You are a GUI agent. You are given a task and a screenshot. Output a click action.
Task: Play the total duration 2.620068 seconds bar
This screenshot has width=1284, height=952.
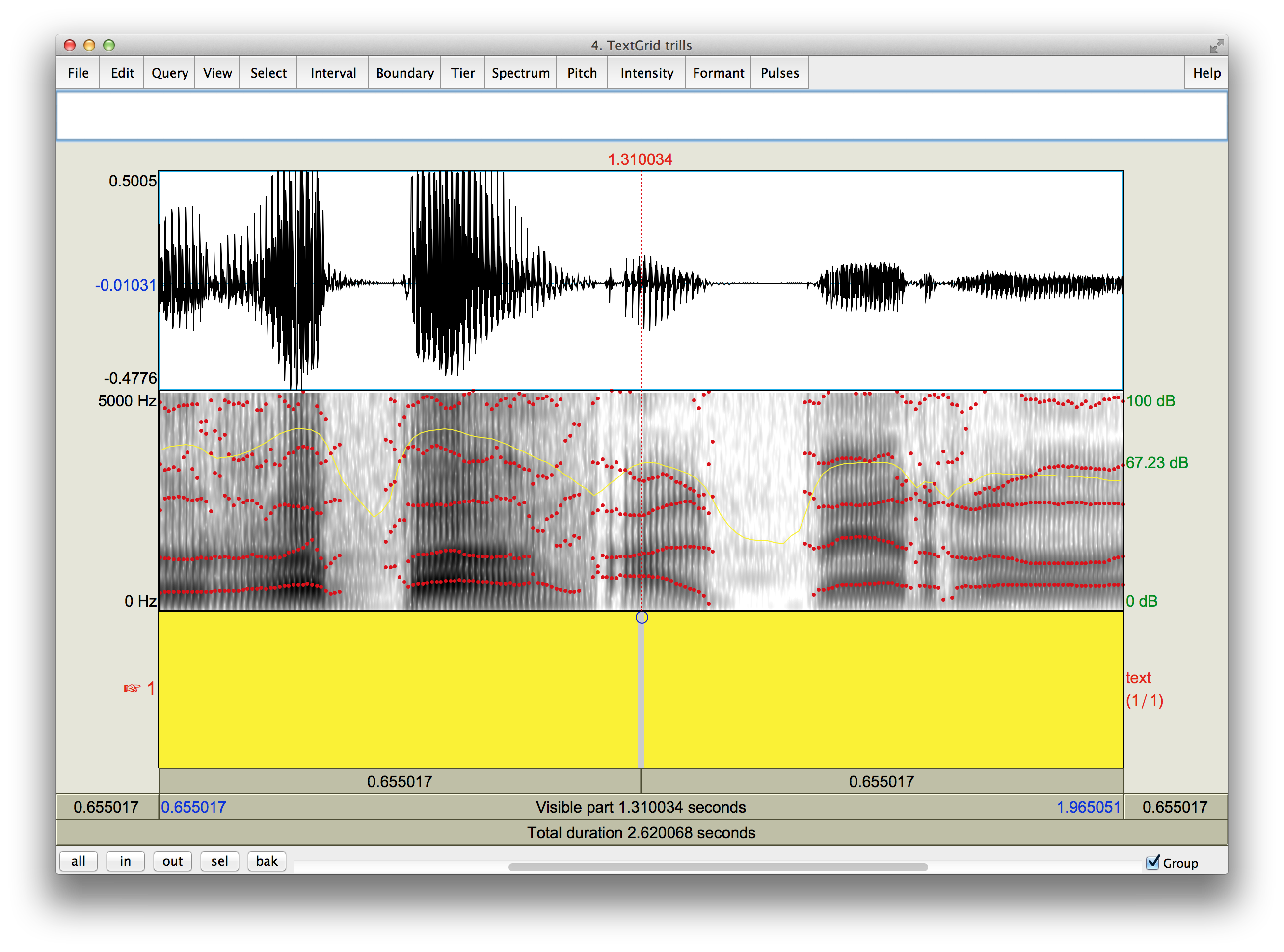point(642,833)
